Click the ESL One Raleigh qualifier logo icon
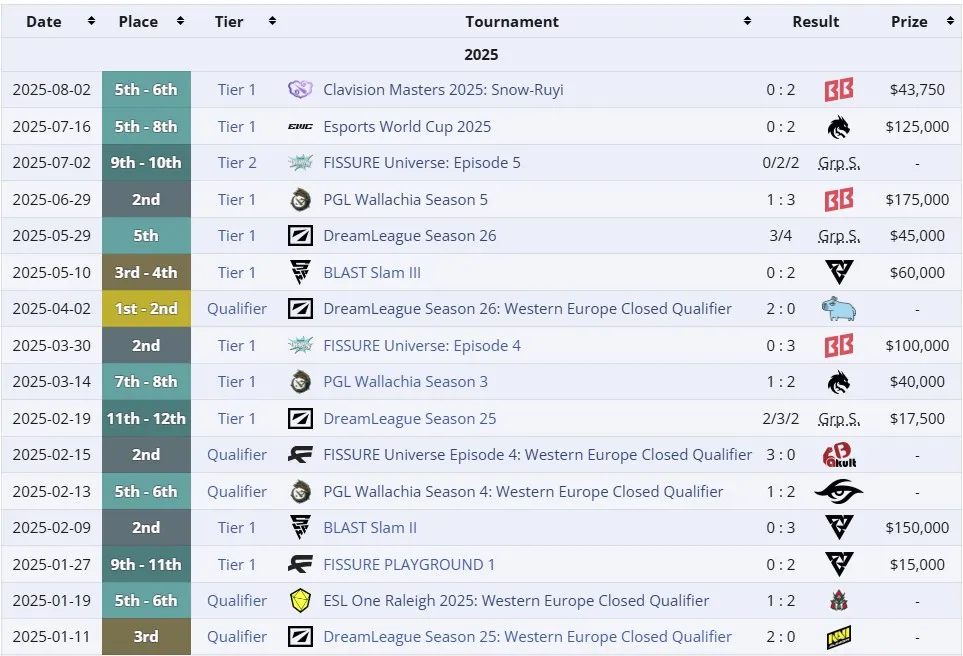963x656 pixels. pyautogui.click(x=300, y=601)
